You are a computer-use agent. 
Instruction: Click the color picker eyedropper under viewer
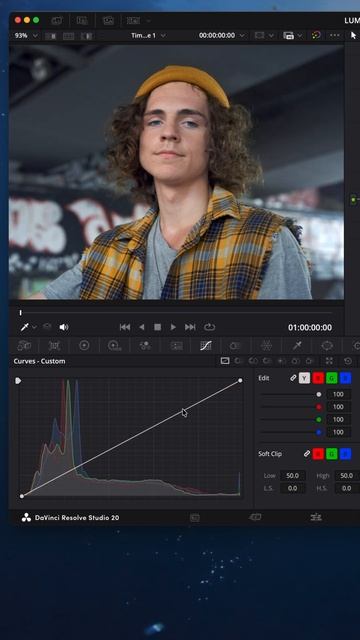[x=25, y=327]
